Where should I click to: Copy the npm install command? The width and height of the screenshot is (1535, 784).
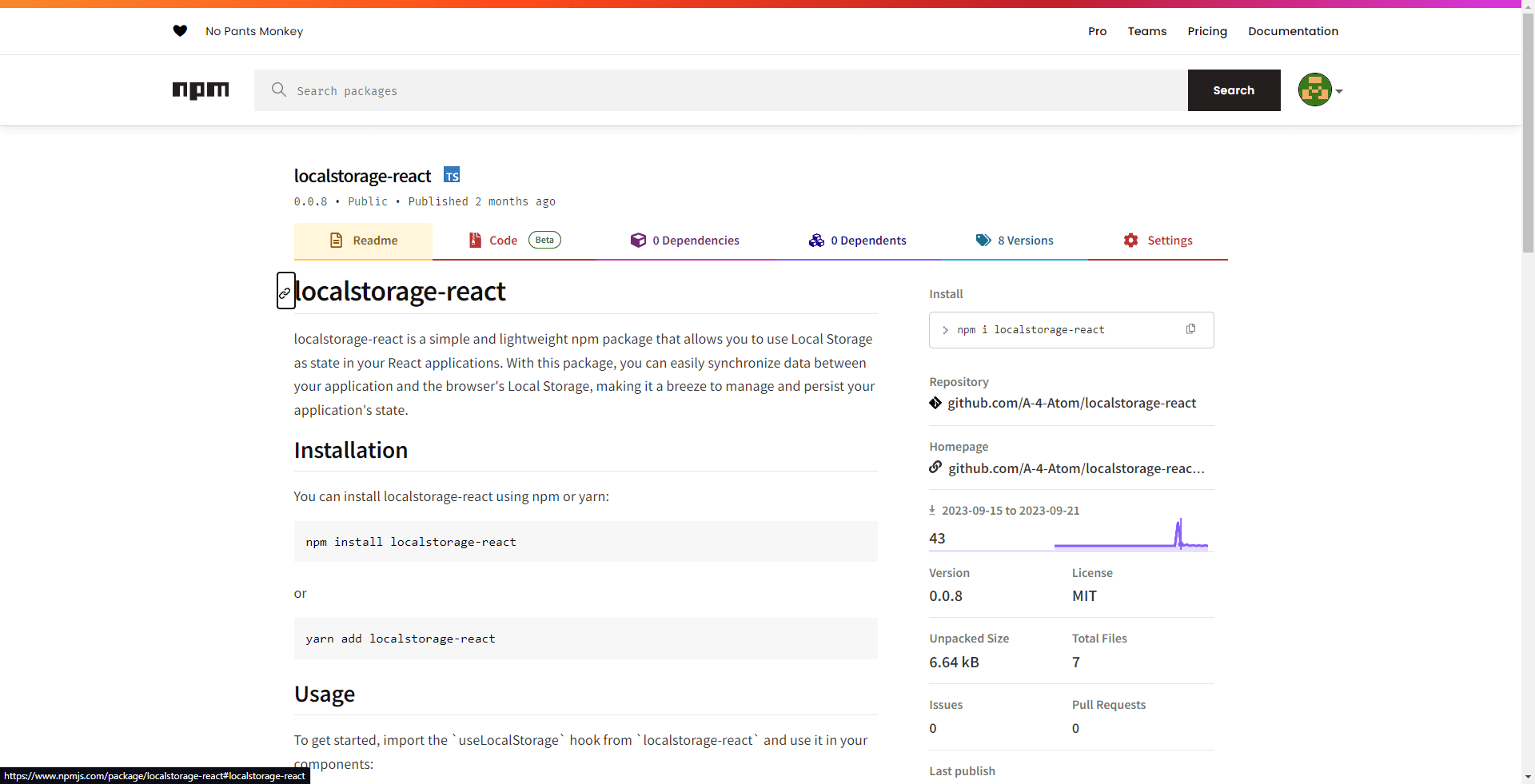(1190, 329)
